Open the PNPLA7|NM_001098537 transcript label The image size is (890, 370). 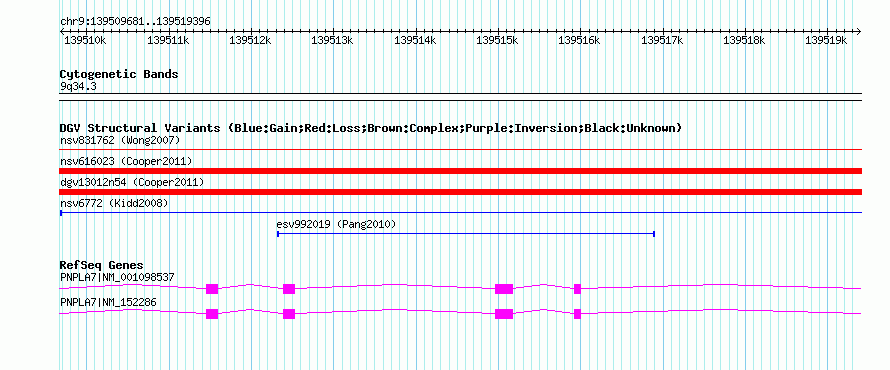[x=117, y=277]
